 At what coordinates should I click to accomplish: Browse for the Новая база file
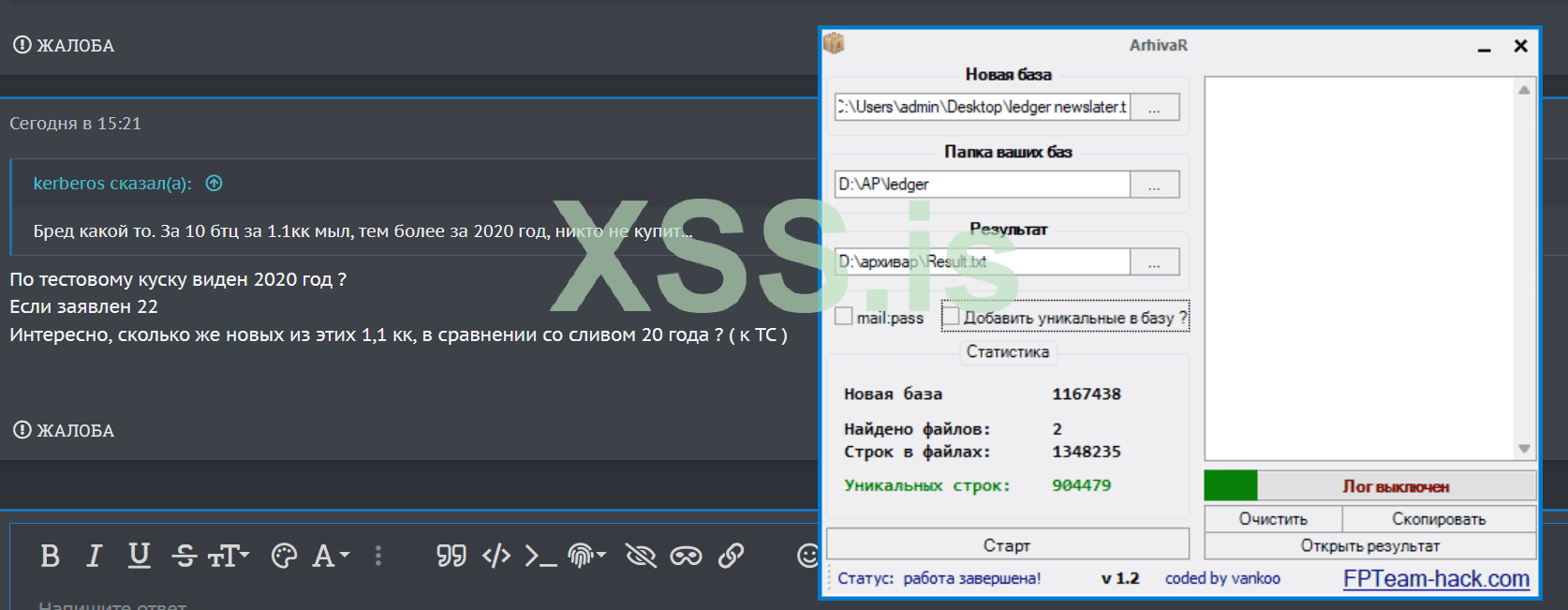(1154, 107)
